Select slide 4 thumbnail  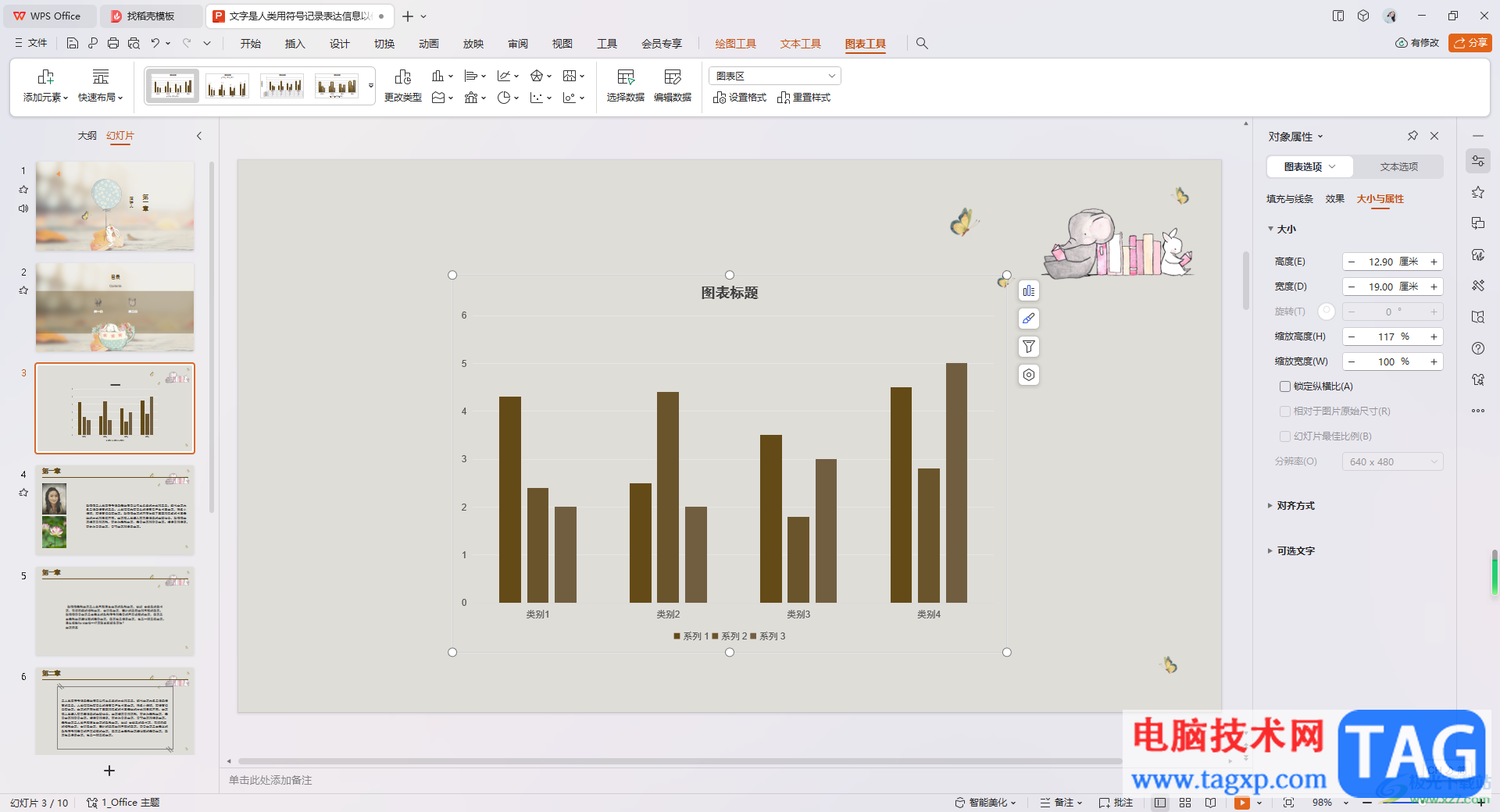(x=115, y=510)
